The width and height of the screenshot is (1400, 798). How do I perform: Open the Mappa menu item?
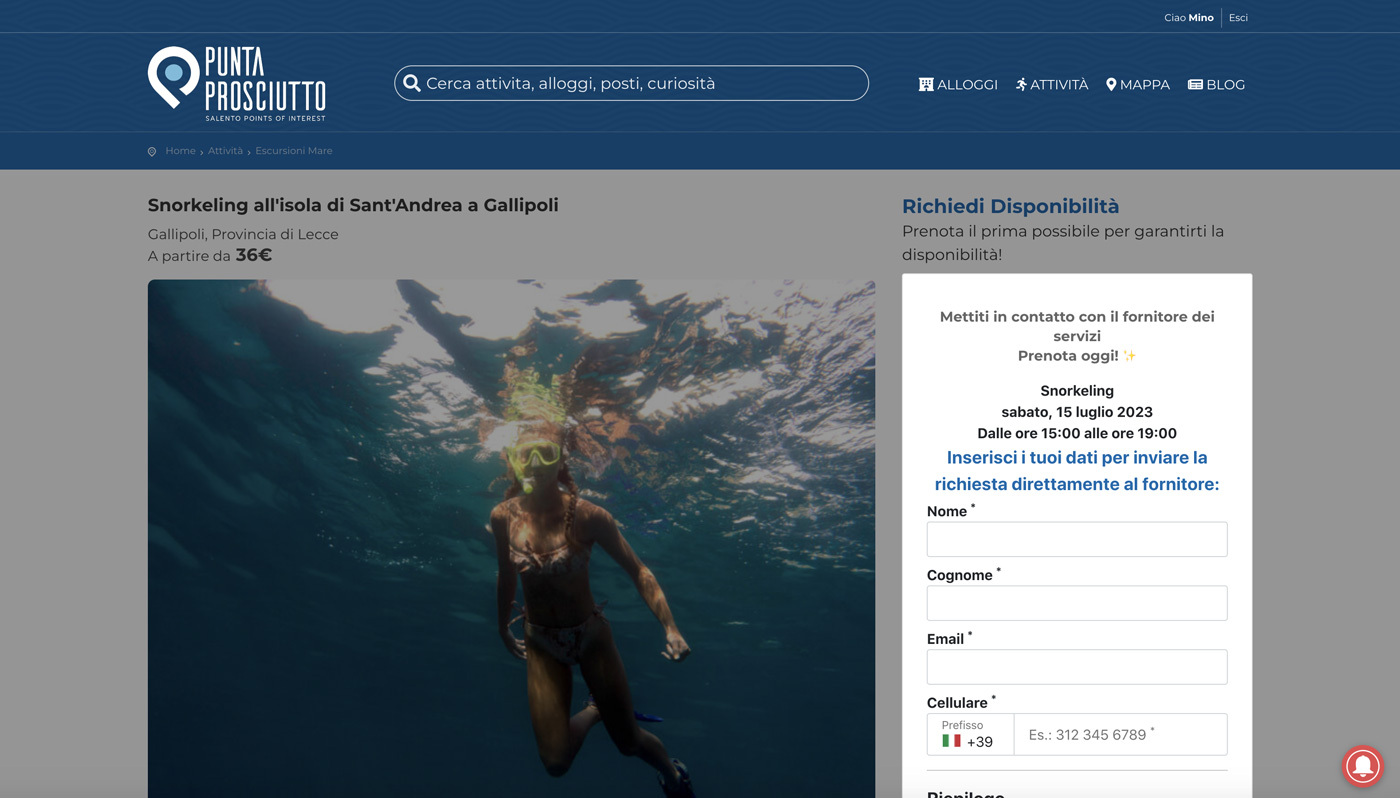click(x=1145, y=85)
